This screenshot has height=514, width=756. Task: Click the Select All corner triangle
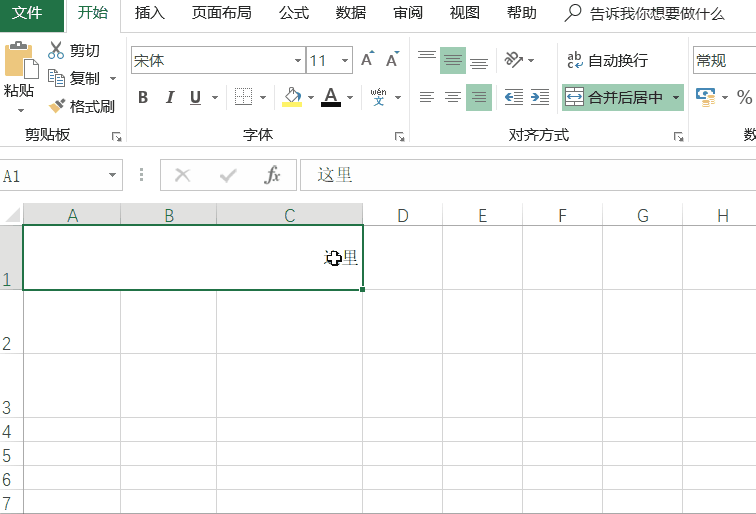click(12, 215)
